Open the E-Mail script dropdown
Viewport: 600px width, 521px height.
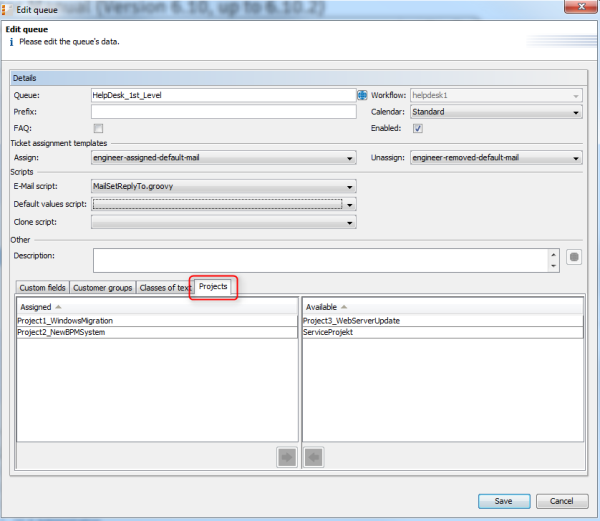point(223,186)
